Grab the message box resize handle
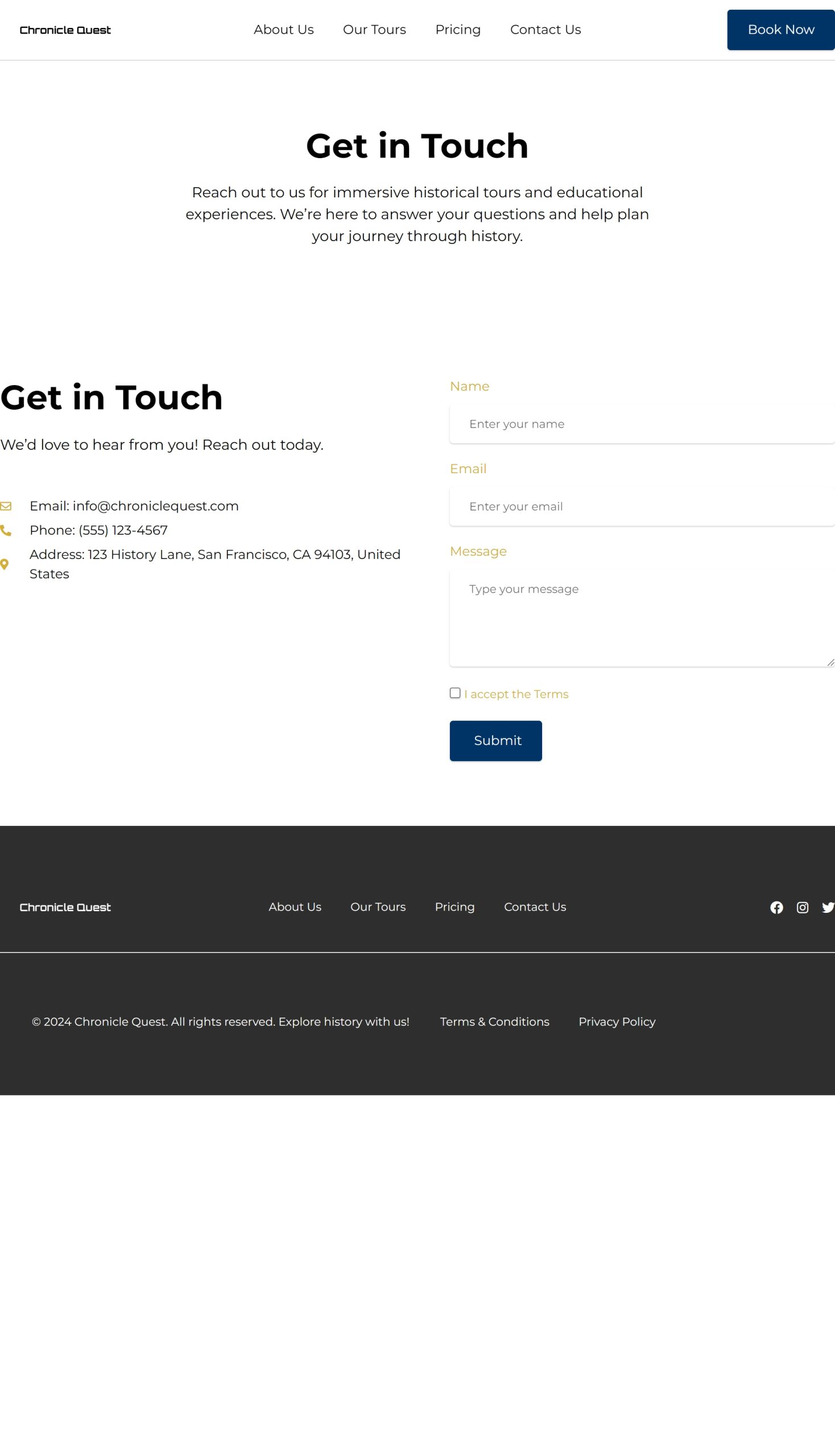This screenshot has width=835, height=1456. point(830,663)
